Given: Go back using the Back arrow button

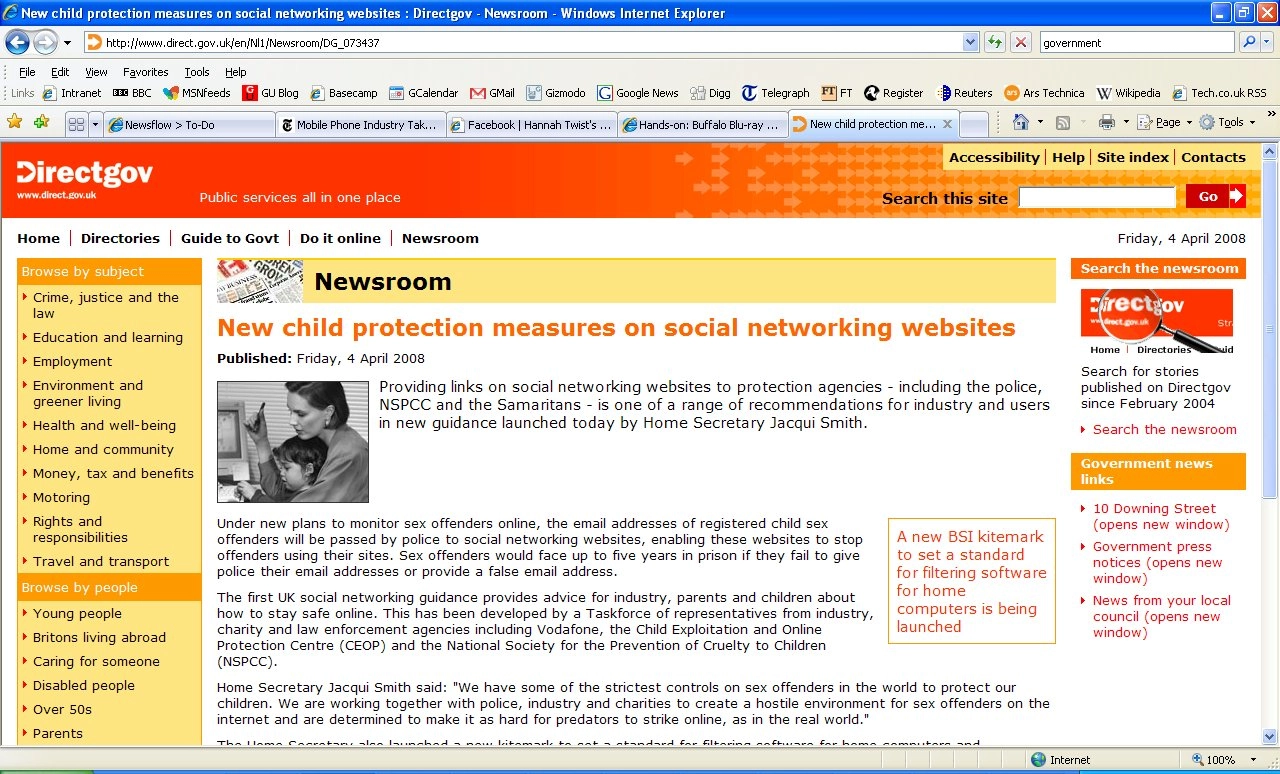Looking at the screenshot, I should coord(17,42).
